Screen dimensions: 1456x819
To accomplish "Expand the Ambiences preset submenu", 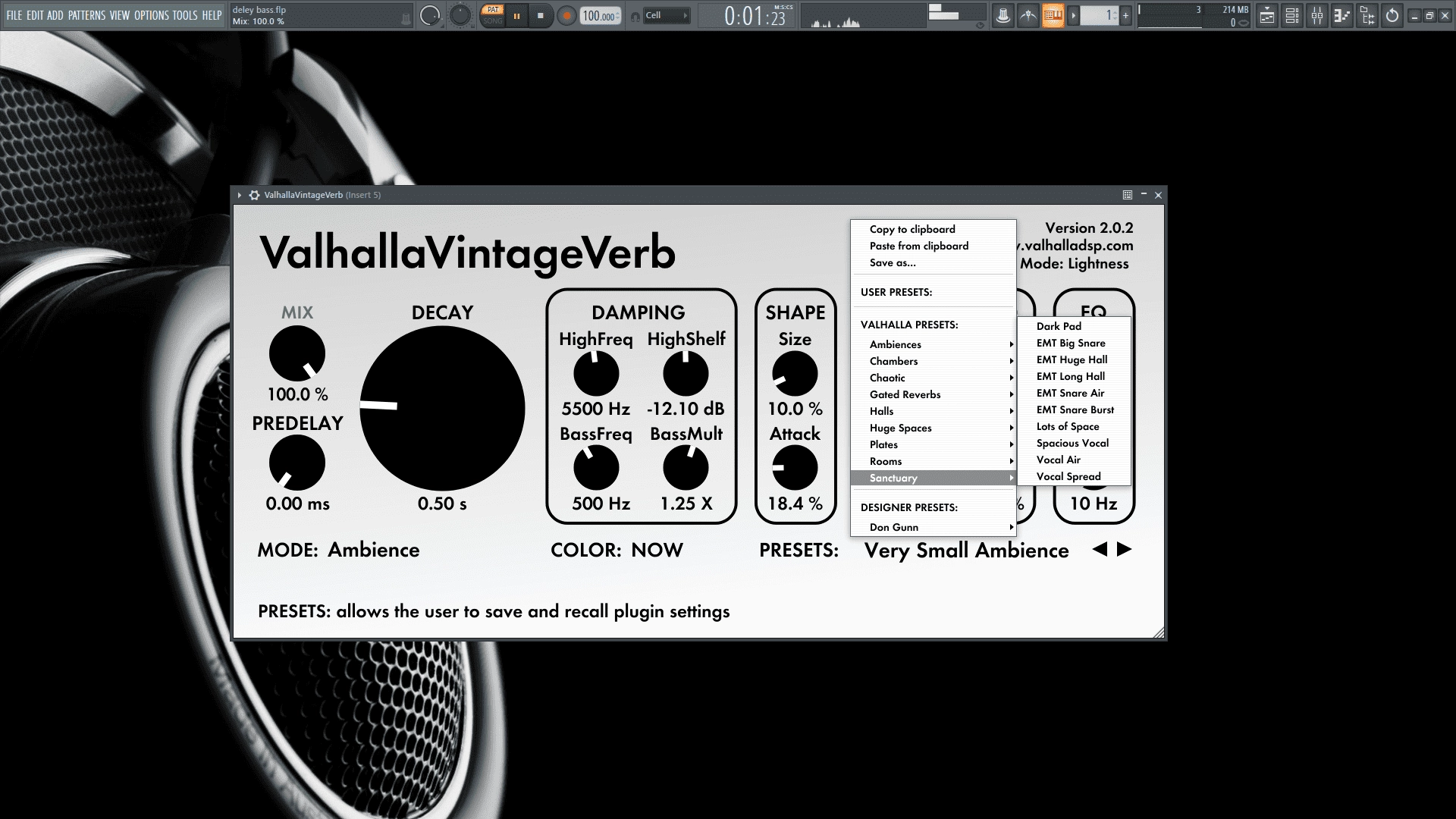I will click(933, 344).
